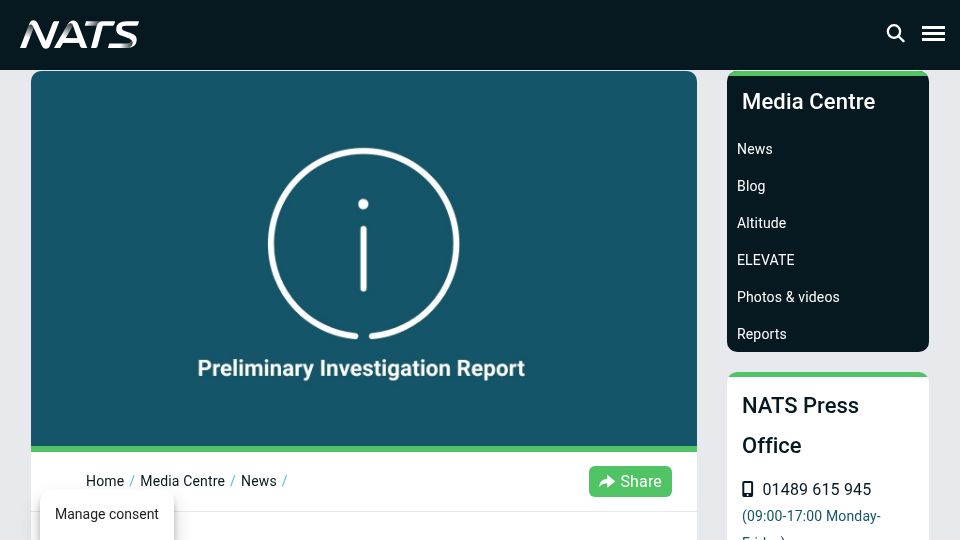Go to Media Centre breadcrumb link
Viewport: 960px width, 540px height.
pos(182,481)
